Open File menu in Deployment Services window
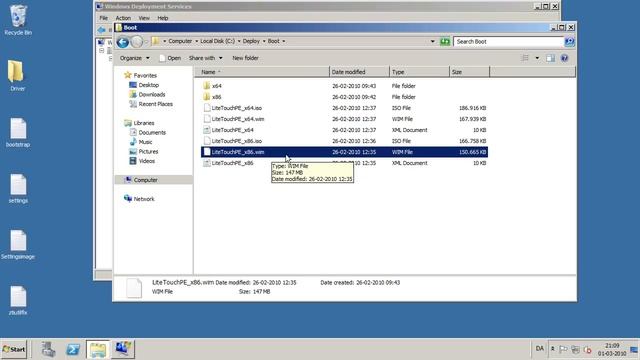The width and height of the screenshot is (640, 360). pos(104,18)
